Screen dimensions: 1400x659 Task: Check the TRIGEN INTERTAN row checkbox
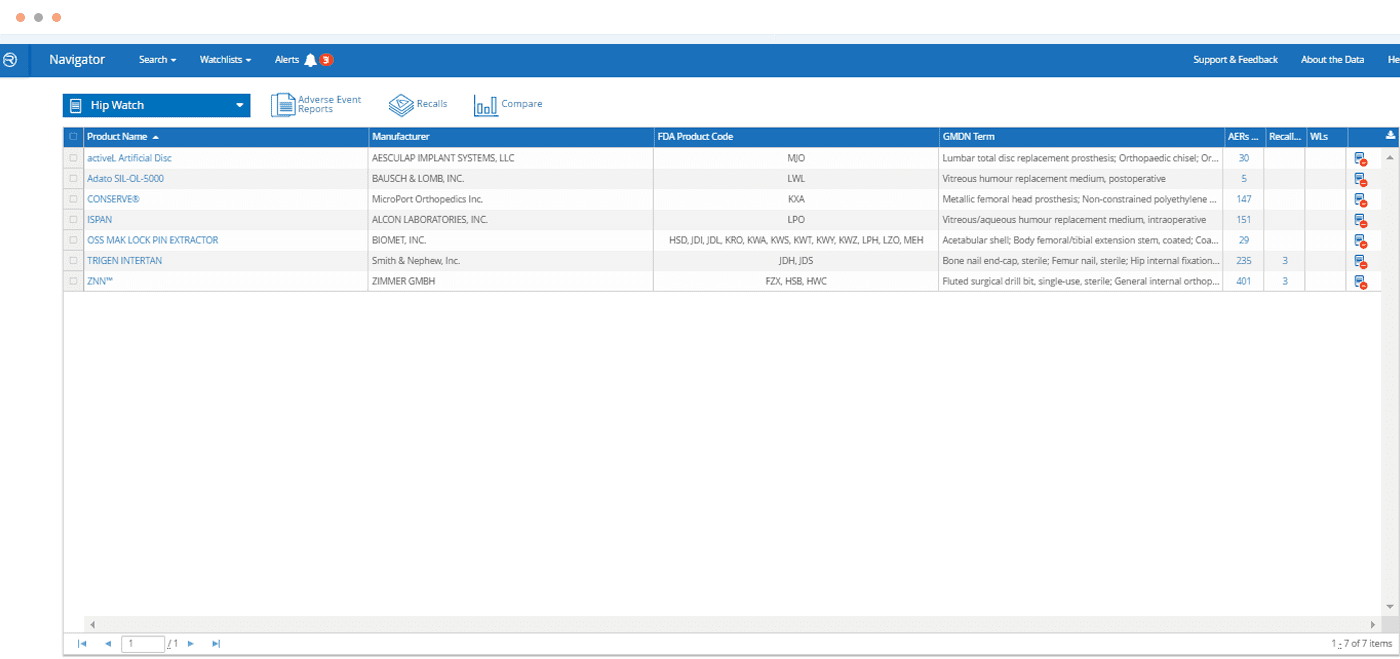(73, 261)
